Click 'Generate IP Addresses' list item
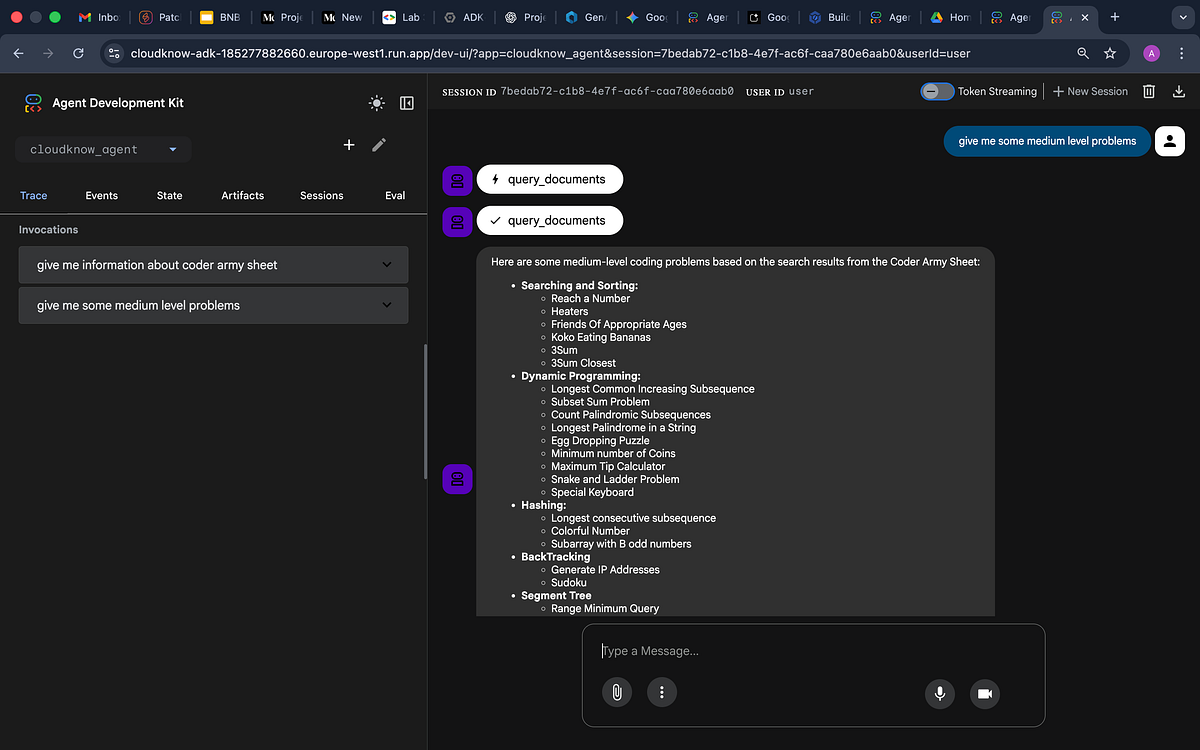Screen dimensions: 1200x750 (x=605, y=570)
